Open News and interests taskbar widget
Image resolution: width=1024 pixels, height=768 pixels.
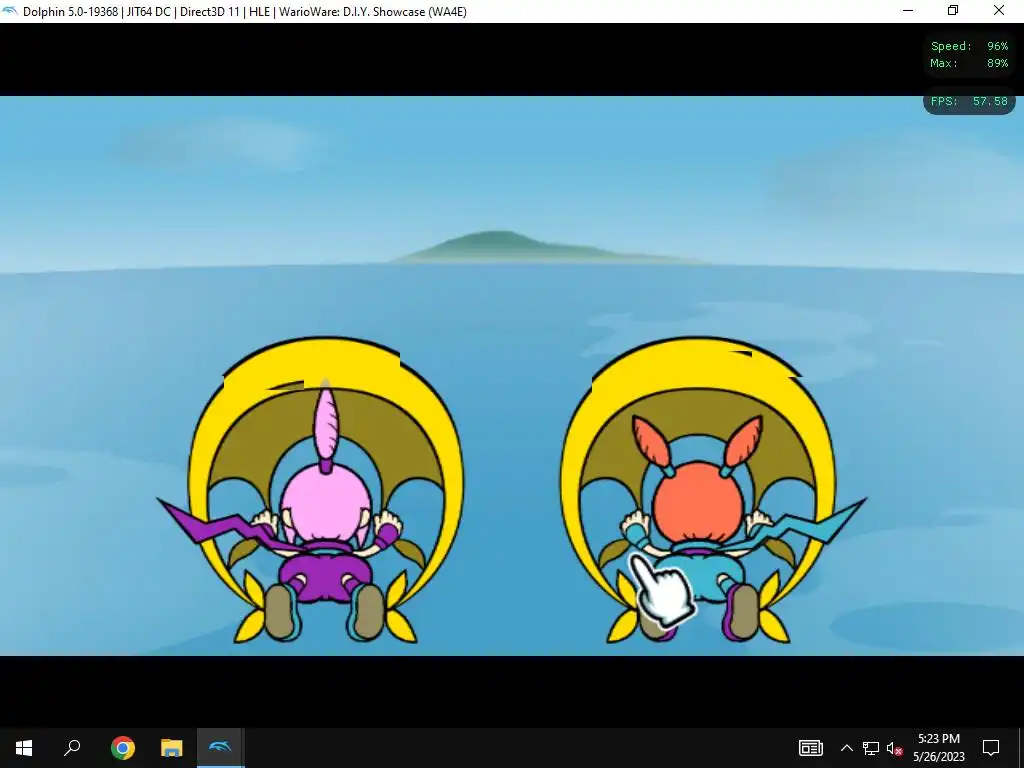(x=810, y=748)
